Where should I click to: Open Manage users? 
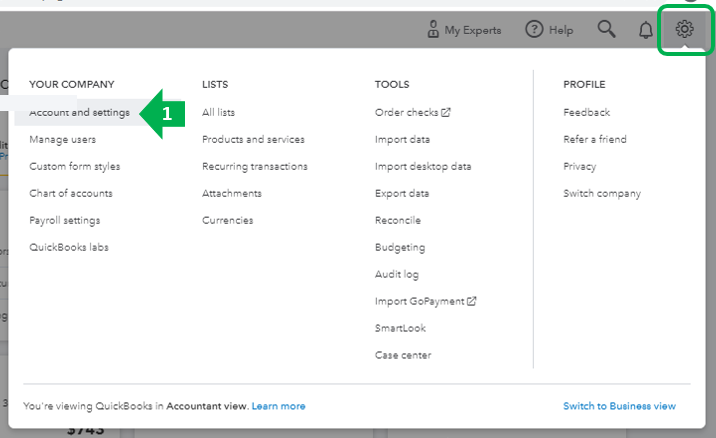[x=63, y=139]
